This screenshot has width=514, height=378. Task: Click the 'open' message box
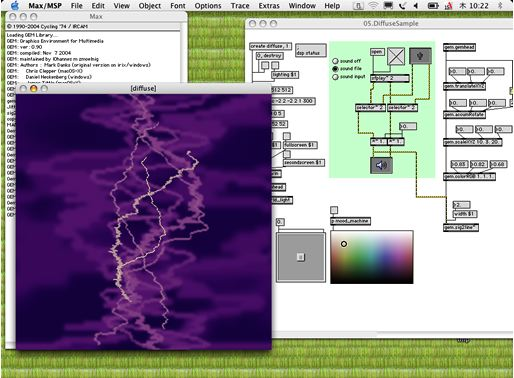377,52
